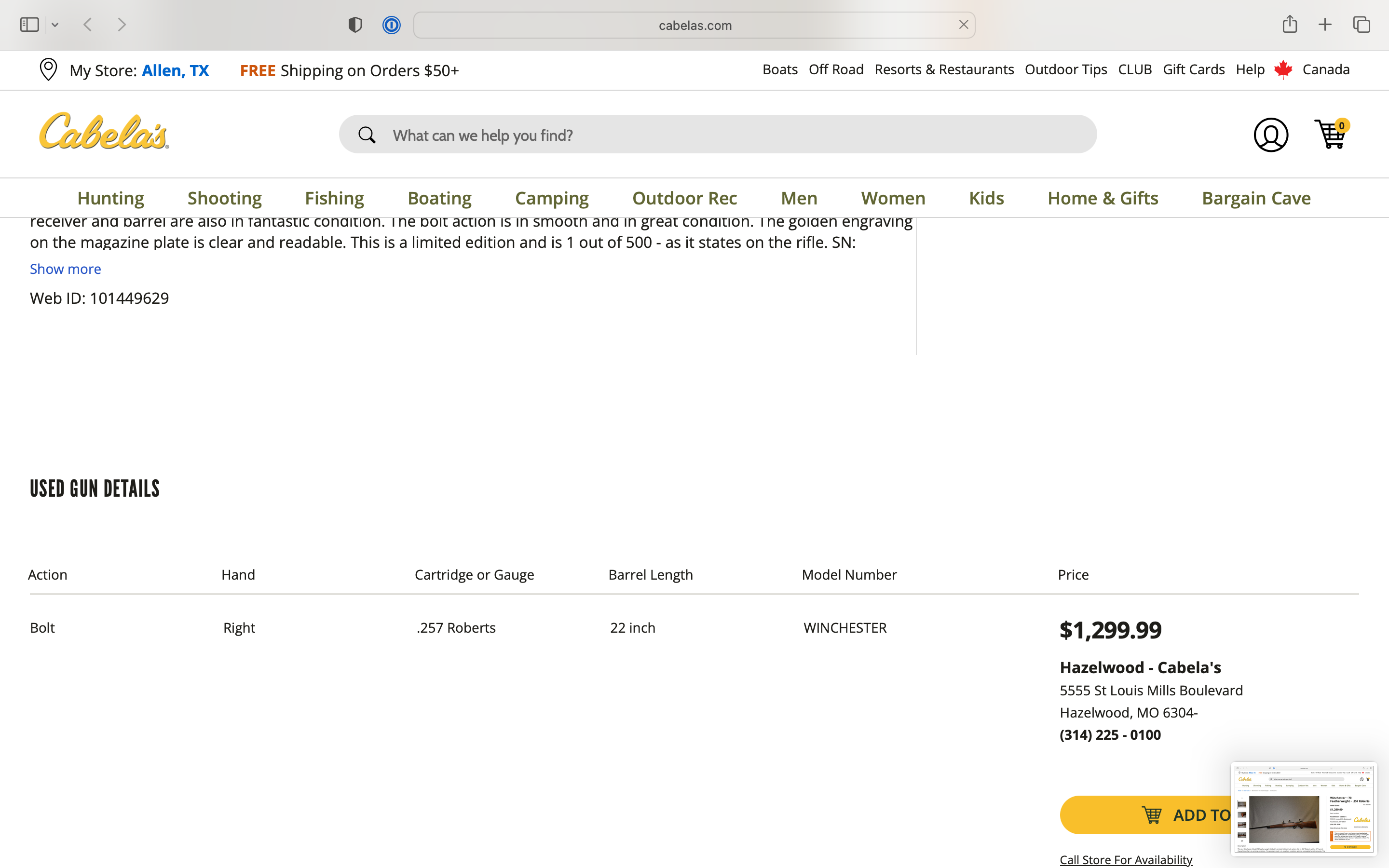Switch to the Canada site
The height and width of the screenshot is (868, 1389).
pos(1325,69)
